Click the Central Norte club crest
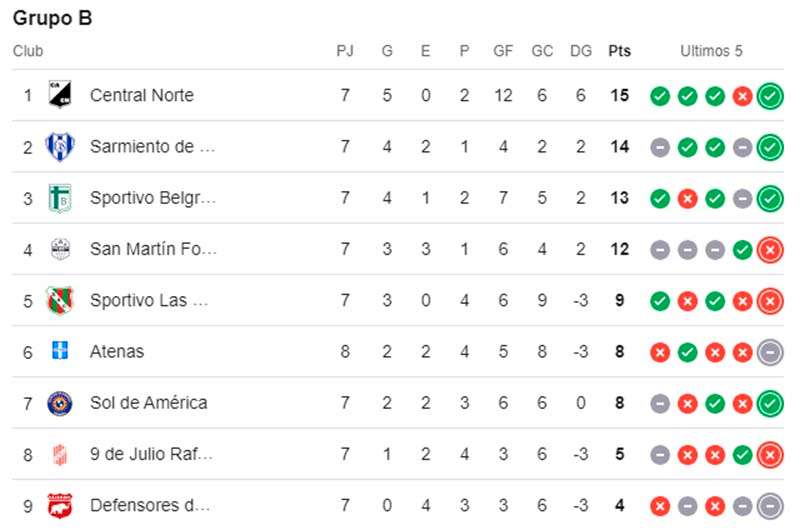This screenshot has height=530, width=800. pos(60,94)
